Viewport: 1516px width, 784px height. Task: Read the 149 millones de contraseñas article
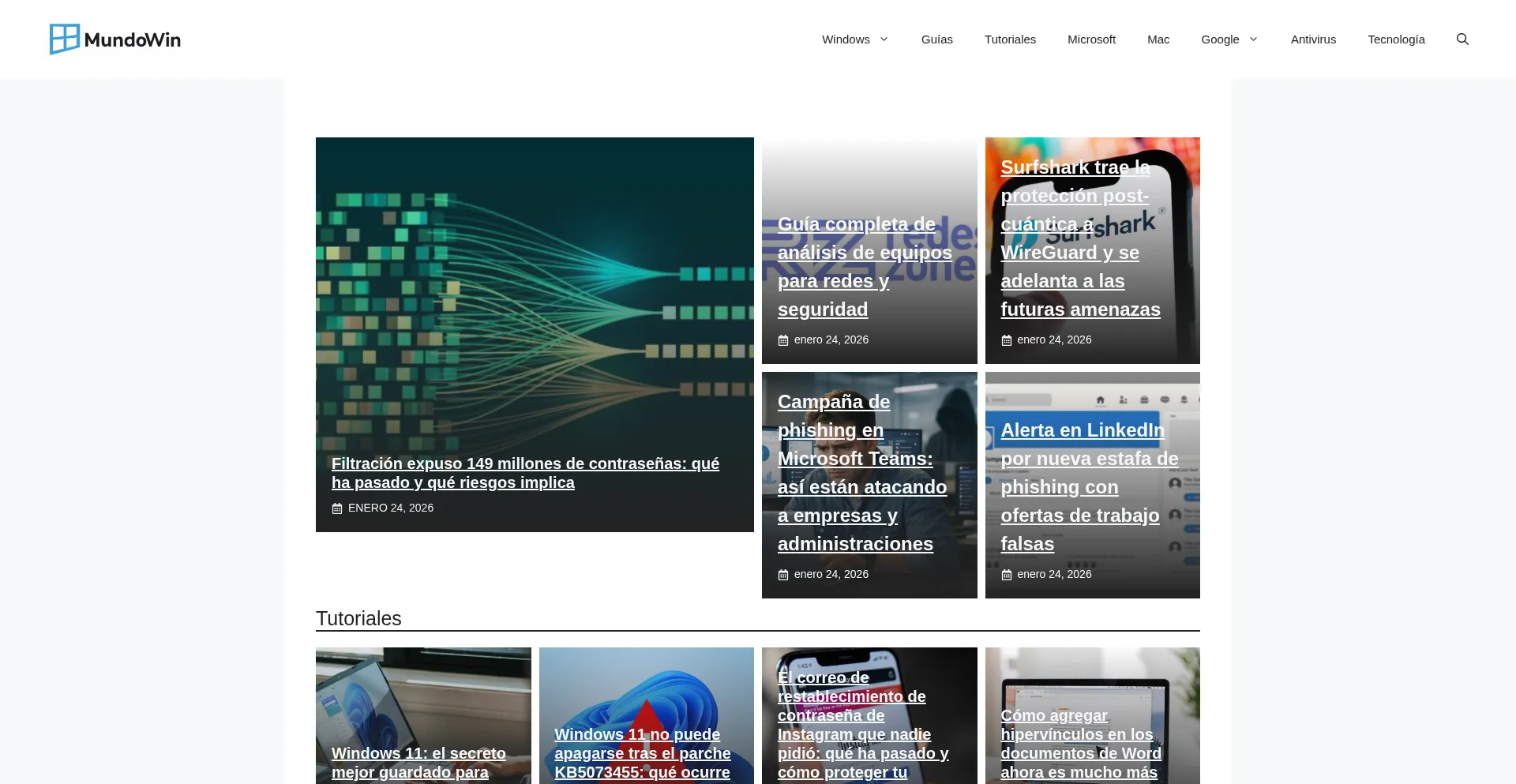coord(525,473)
